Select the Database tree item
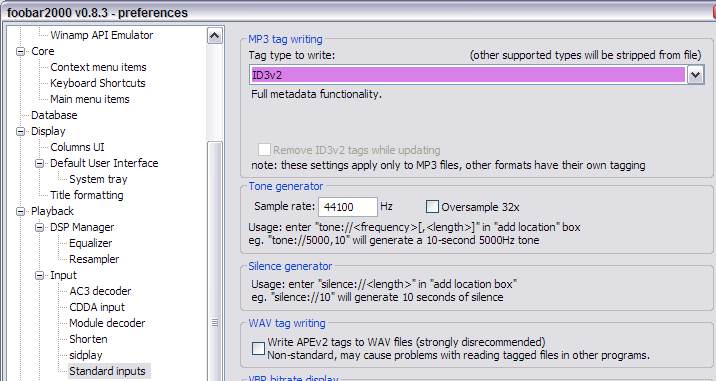 (x=54, y=115)
